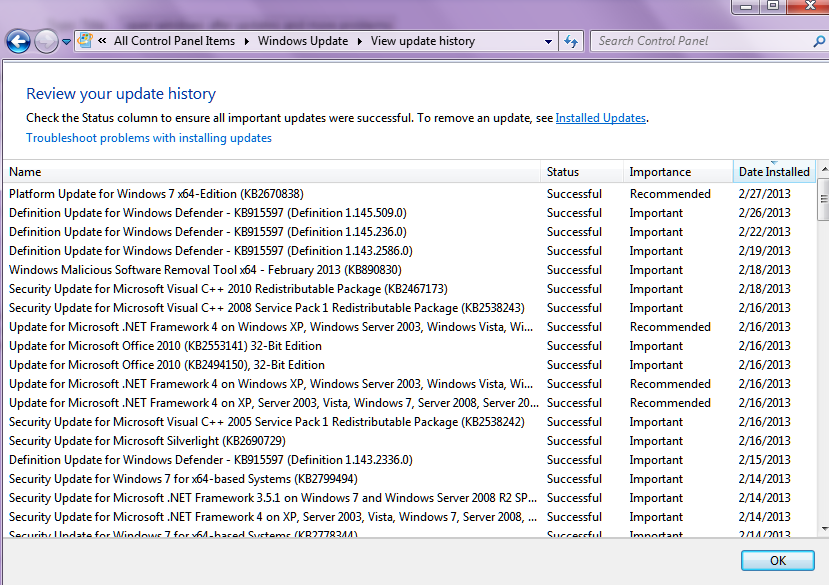Viewport: 829px width, 585px height.
Task: Select Defender Definition 1.145.236.0 update row
Action: coord(409,232)
